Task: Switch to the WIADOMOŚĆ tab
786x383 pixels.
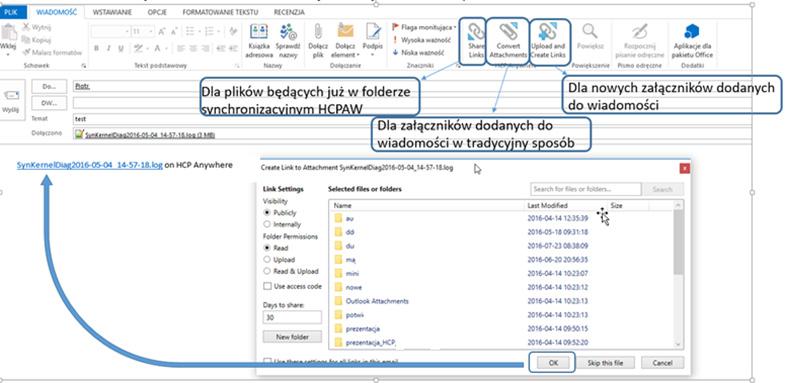Action: [57, 12]
